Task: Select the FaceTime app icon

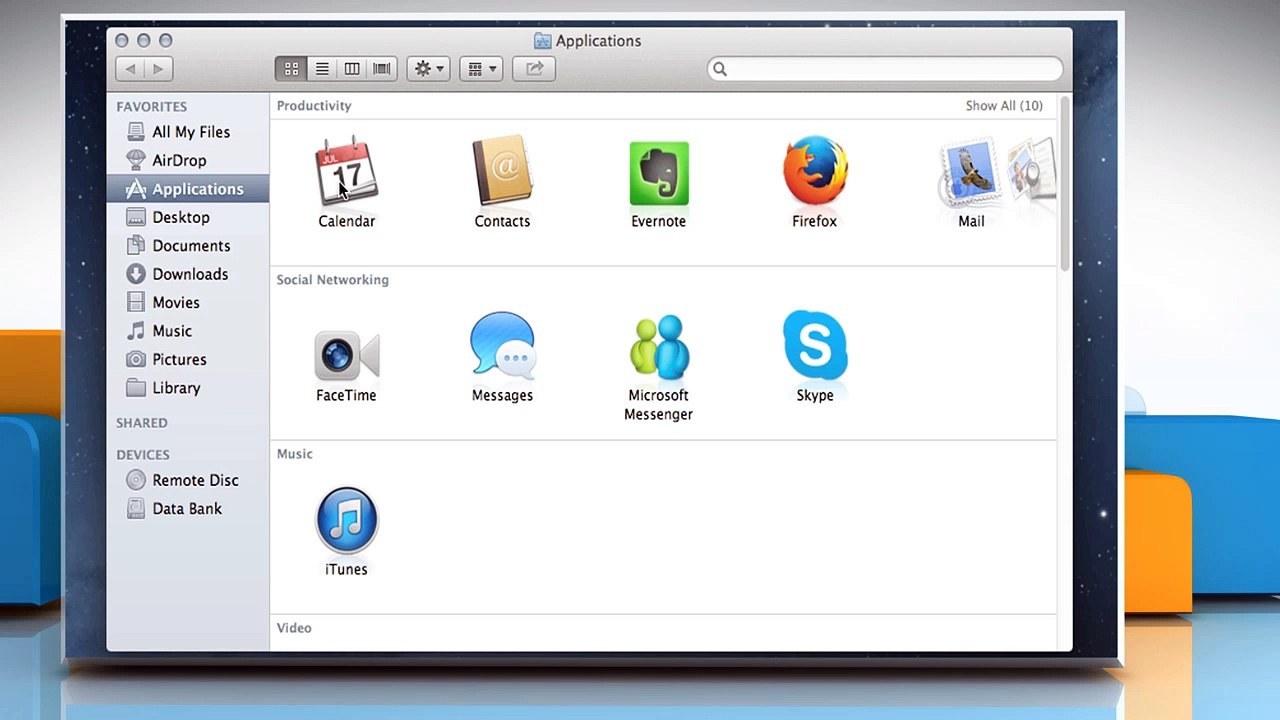Action: pyautogui.click(x=346, y=354)
